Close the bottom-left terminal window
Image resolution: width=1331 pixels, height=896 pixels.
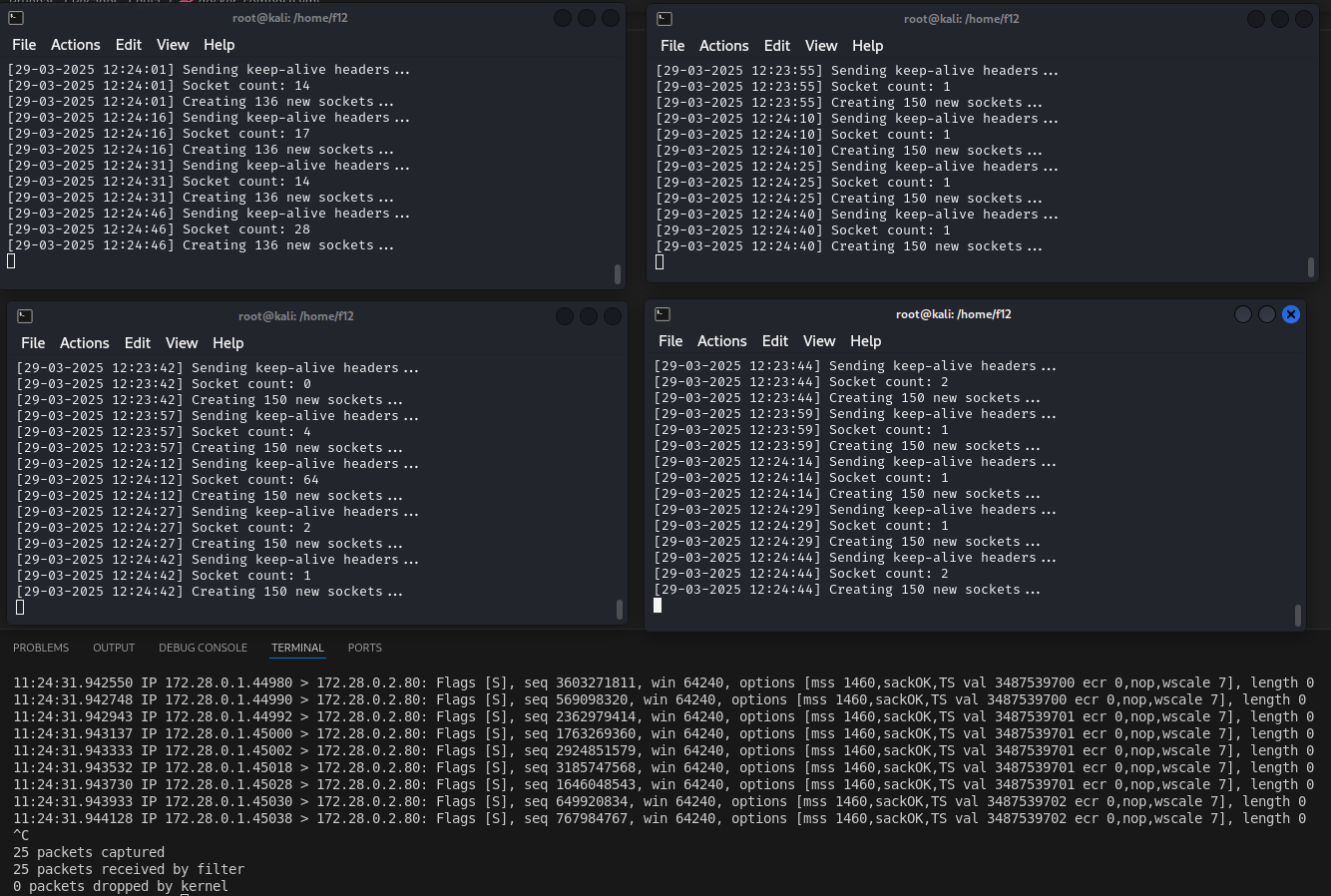(x=613, y=316)
